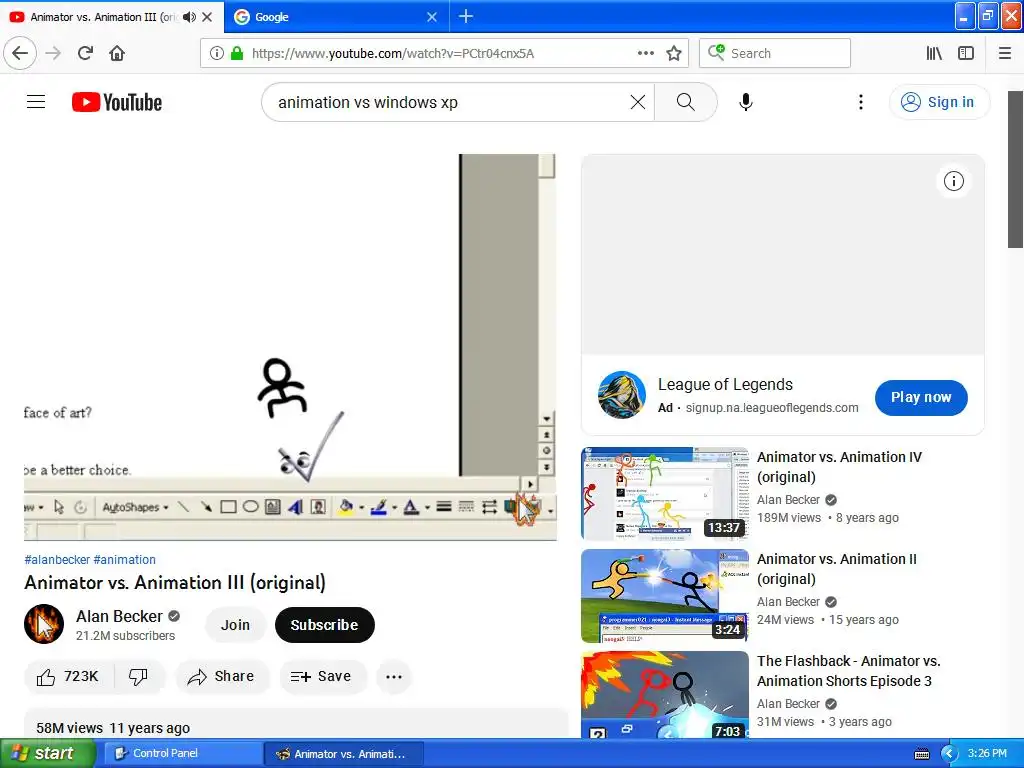
Task: Click the #alanbecker hashtag
Action: click(57, 560)
